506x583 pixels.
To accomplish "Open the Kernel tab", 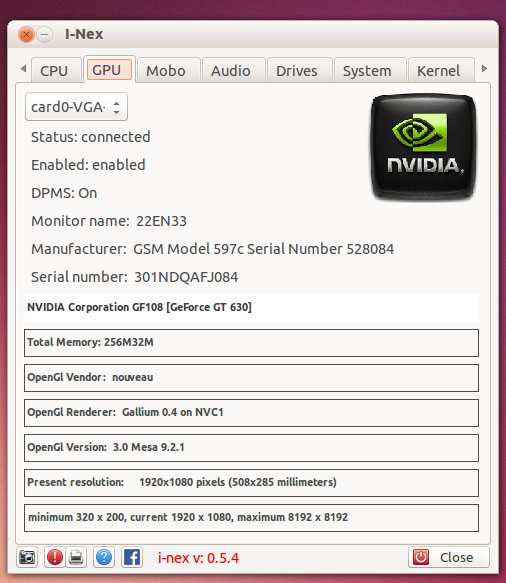I will point(439,71).
